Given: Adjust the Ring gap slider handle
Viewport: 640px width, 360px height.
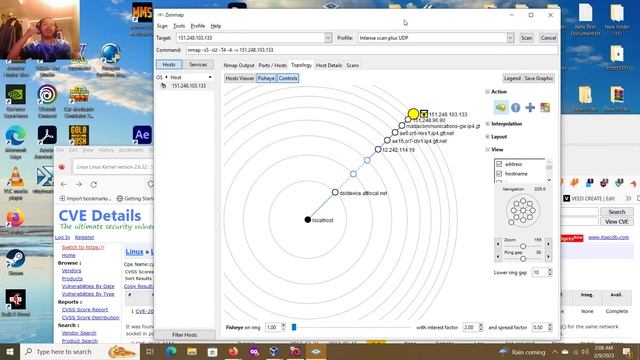Looking at the screenshot, I should [x=523, y=258].
